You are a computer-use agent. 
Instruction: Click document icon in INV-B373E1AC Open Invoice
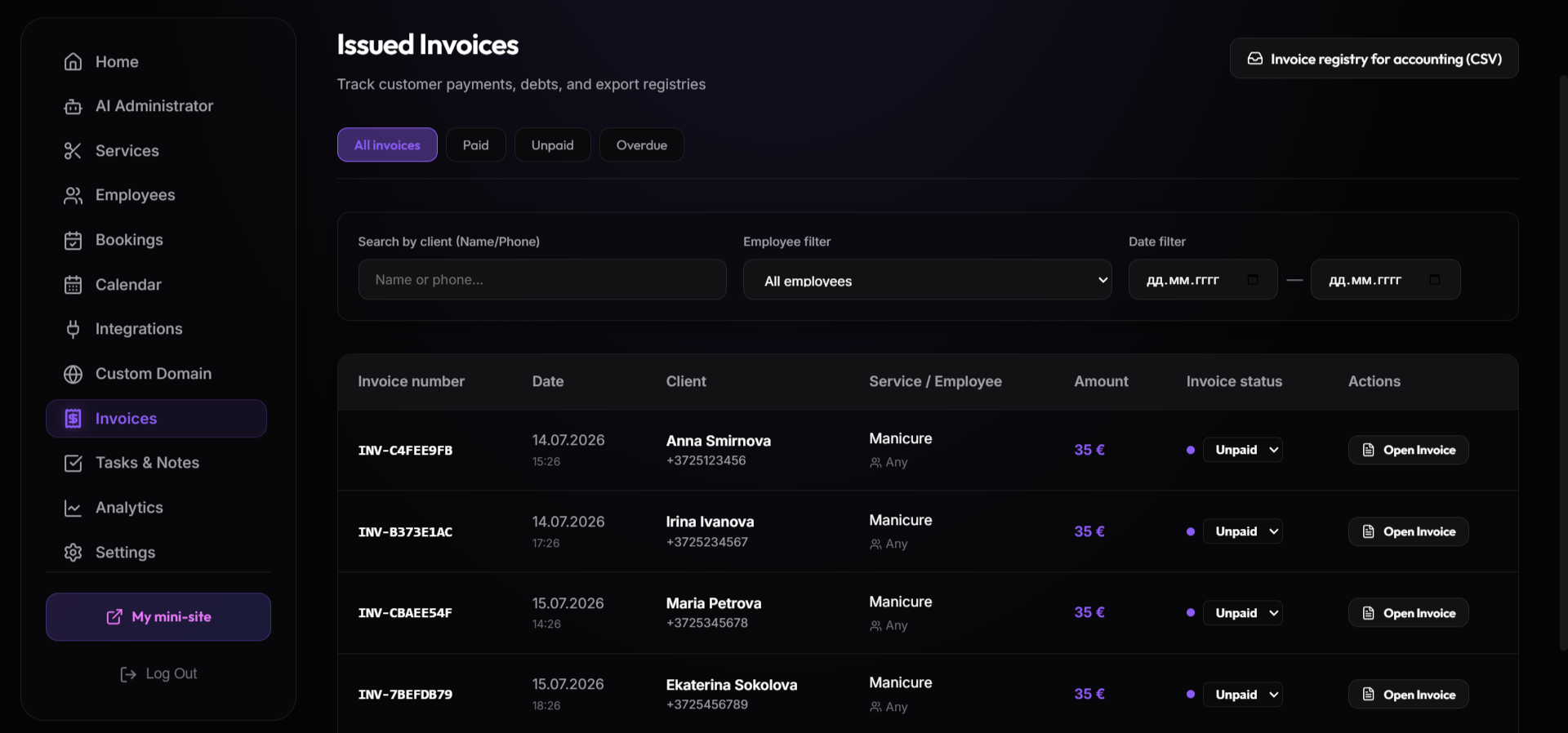[x=1369, y=531]
